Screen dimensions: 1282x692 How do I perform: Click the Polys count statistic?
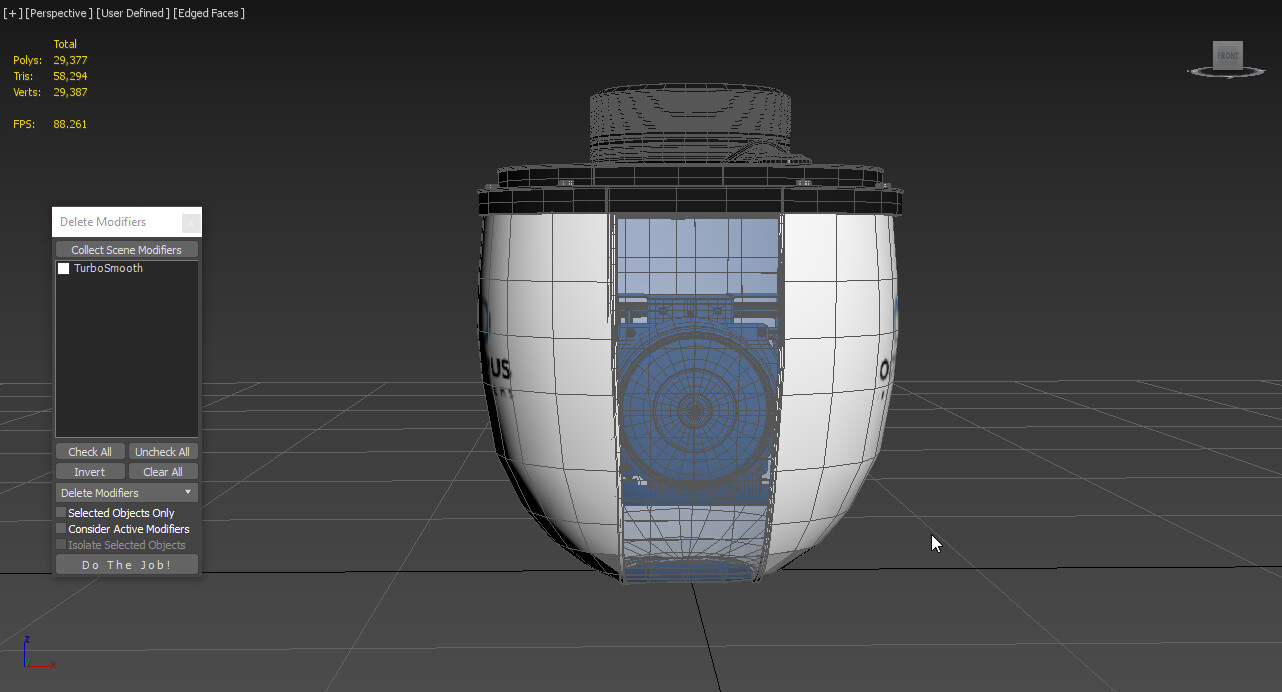pyautogui.click(x=52, y=60)
